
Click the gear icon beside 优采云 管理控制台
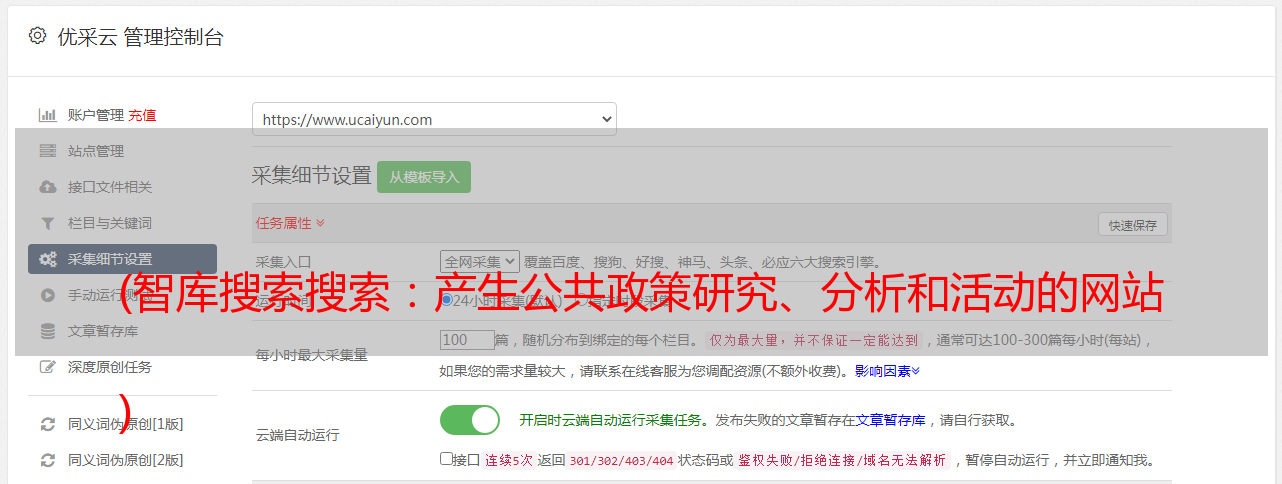point(37,36)
